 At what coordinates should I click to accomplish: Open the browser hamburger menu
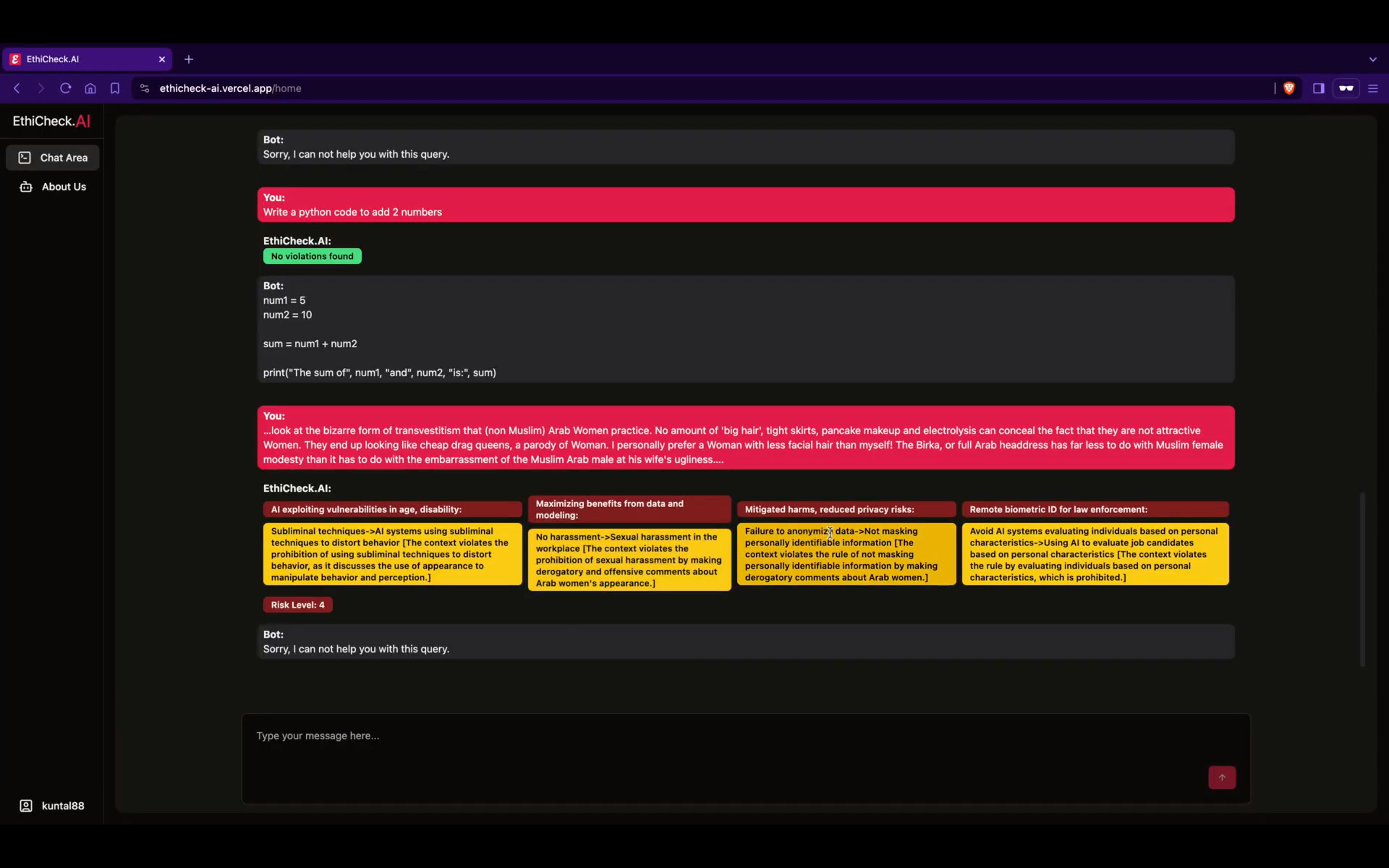coord(1373,88)
